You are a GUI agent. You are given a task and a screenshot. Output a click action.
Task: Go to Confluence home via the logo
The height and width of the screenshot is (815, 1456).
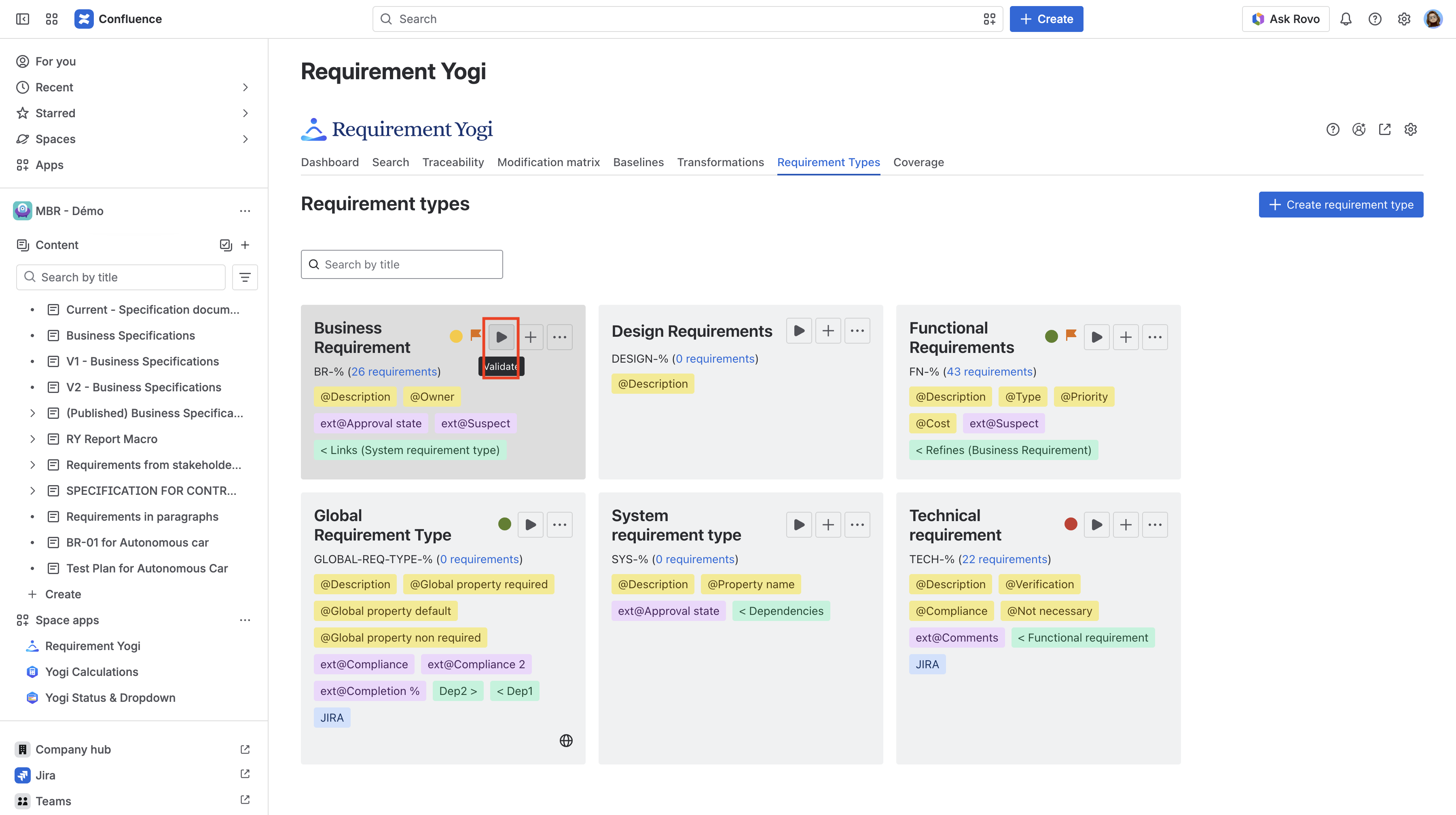click(x=118, y=19)
